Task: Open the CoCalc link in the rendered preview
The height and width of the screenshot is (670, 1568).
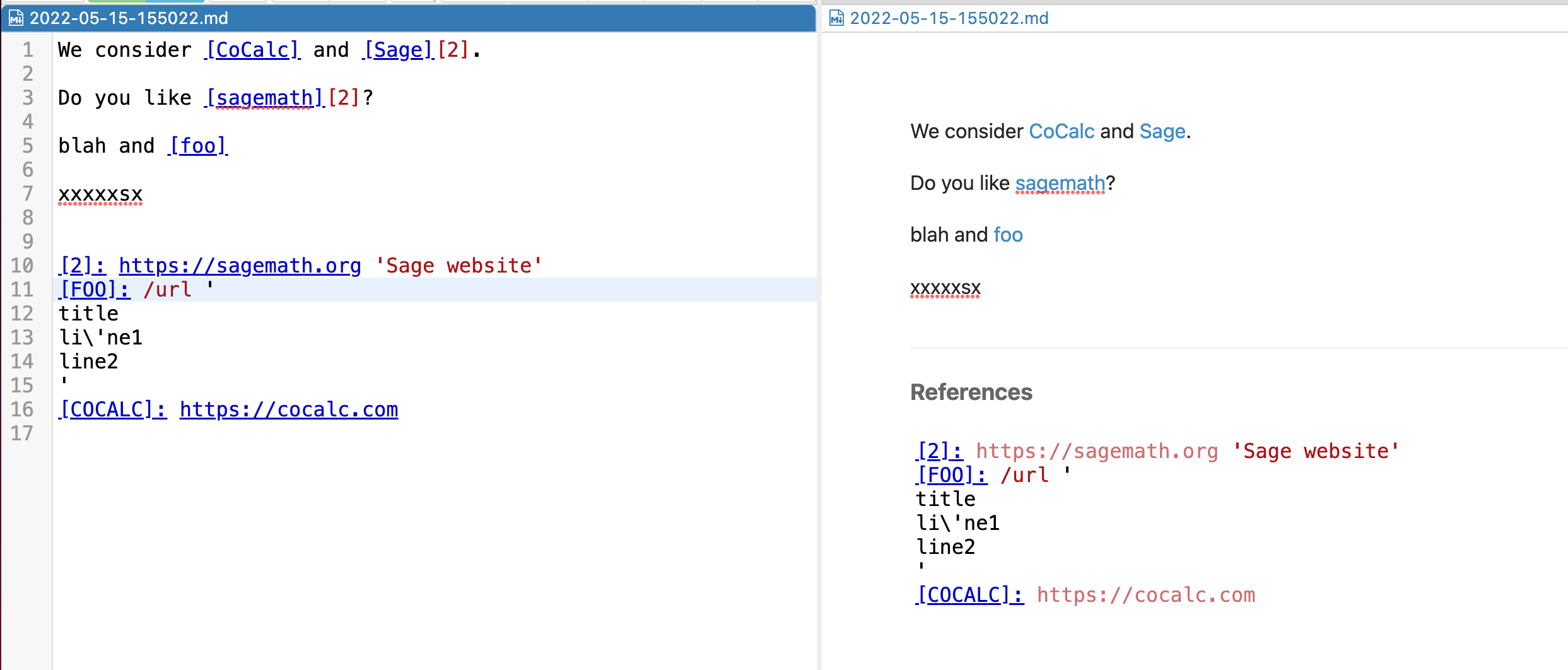Action: (1060, 131)
